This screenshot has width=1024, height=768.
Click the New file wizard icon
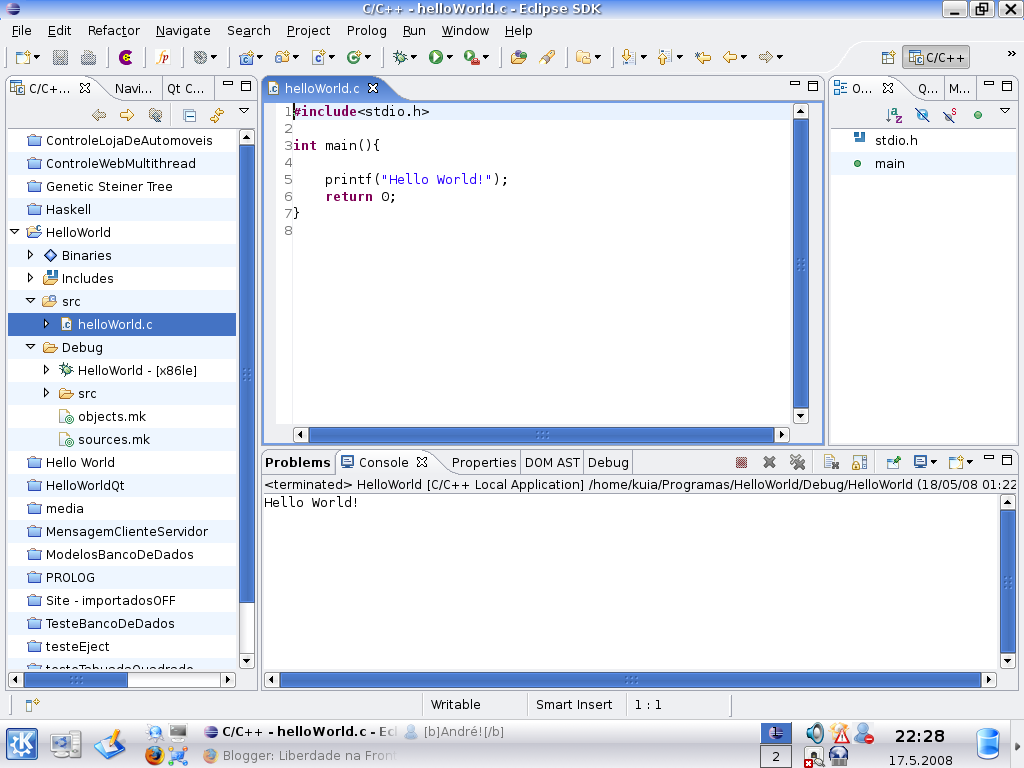coord(23,57)
